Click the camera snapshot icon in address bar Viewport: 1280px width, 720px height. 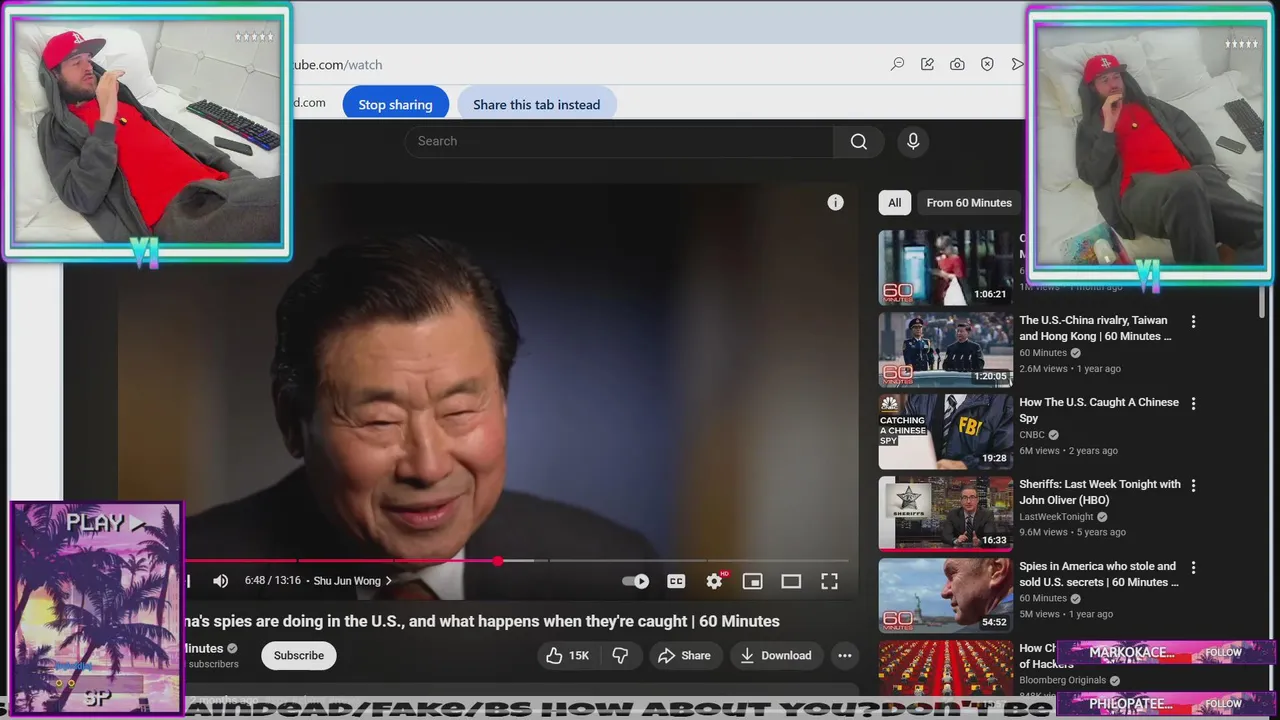click(x=957, y=64)
